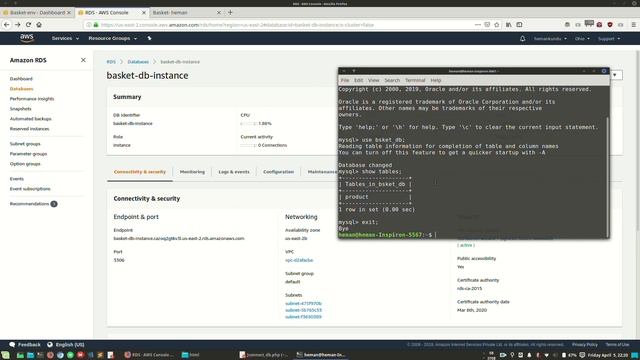Viewport: 640px width, 360px height.
Task: Click the RDS breadcrumb link
Action: pyautogui.click(x=111, y=62)
